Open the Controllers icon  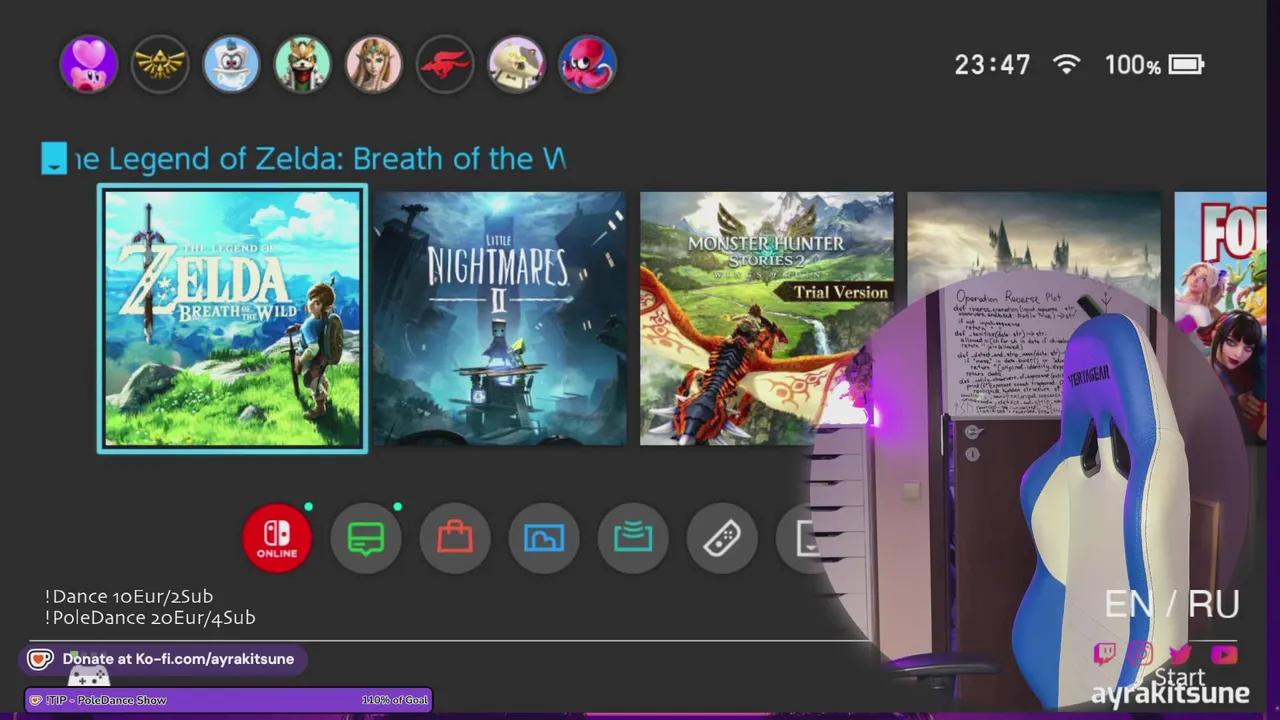(x=722, y=539)
